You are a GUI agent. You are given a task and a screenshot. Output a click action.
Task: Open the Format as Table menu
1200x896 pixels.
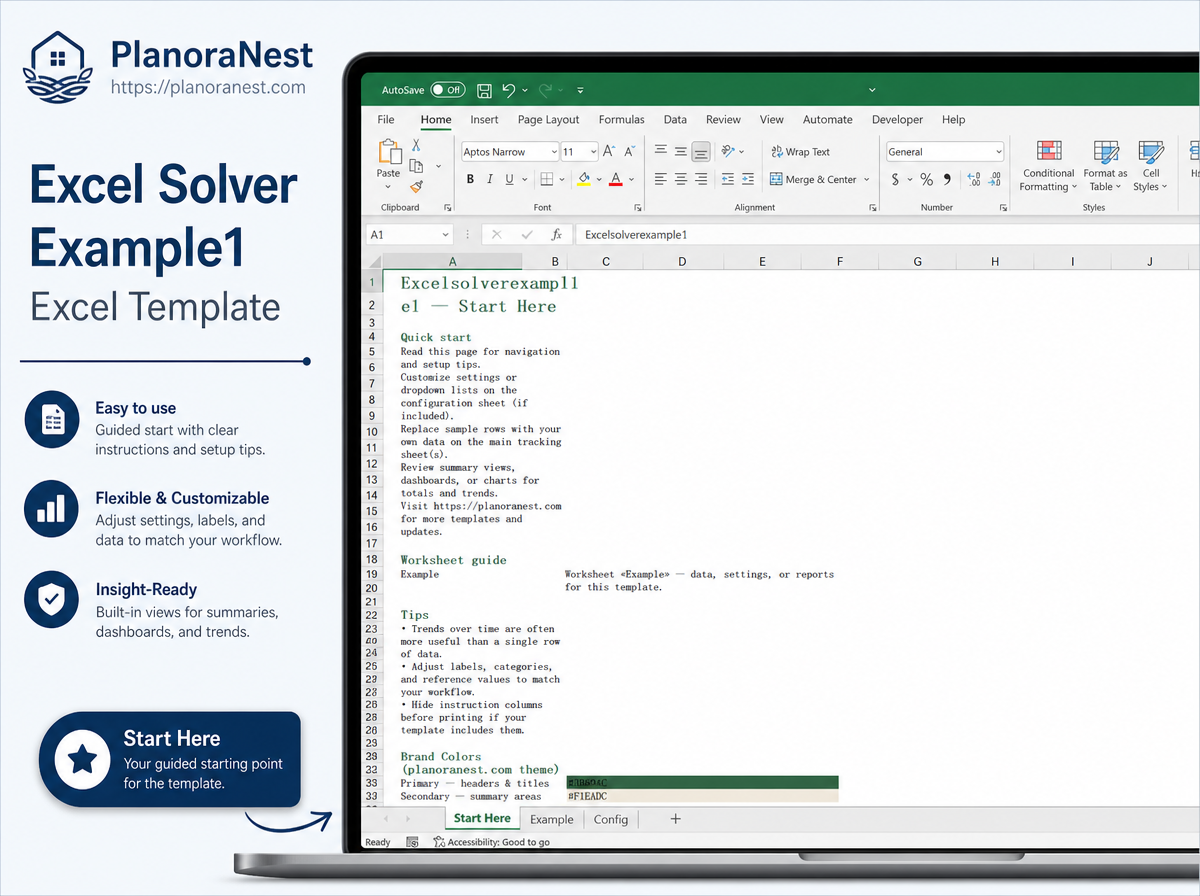coord(1105,166)
